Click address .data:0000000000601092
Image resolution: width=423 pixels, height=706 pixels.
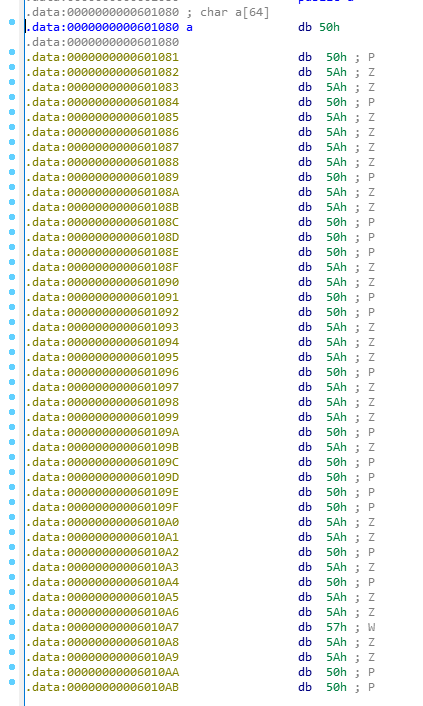(102, 312)
